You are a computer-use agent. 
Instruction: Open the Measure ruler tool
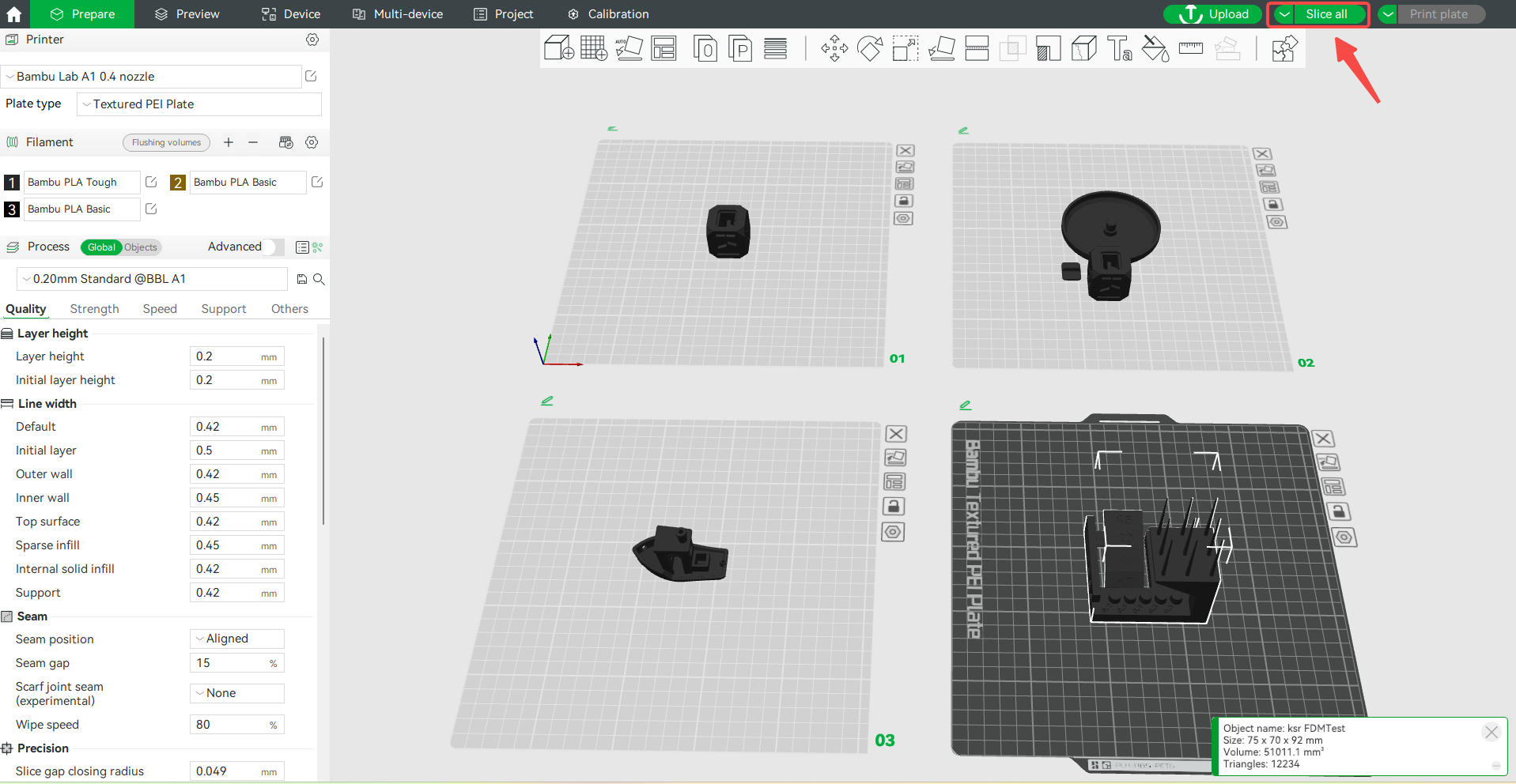coord(1190,49)
